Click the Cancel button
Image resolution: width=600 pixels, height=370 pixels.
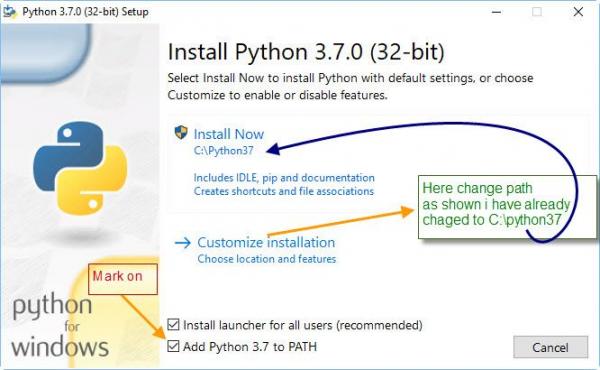pos(550,347)
